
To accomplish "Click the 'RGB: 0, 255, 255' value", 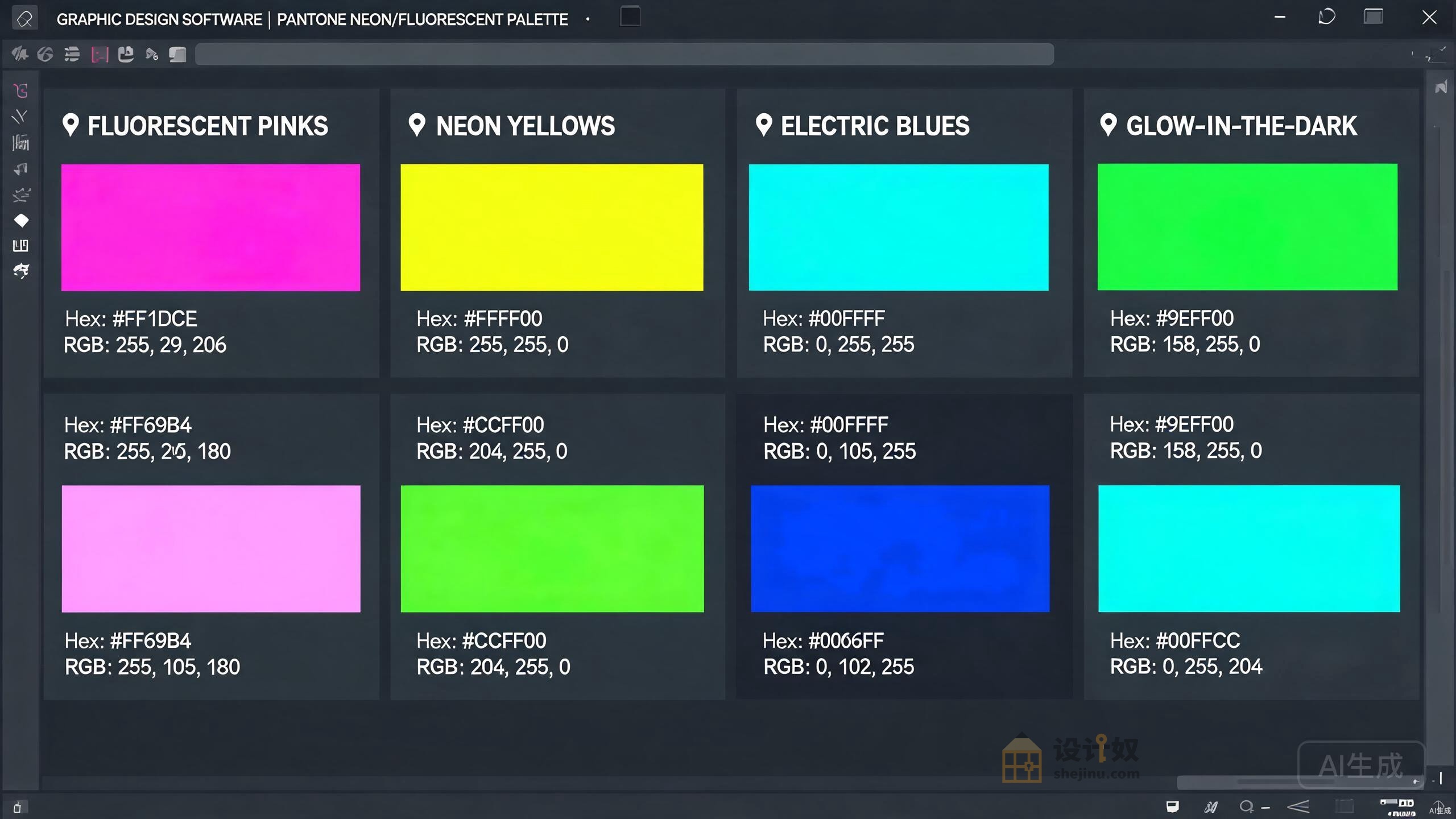I will pyautogui.click(x=839, y=345).
